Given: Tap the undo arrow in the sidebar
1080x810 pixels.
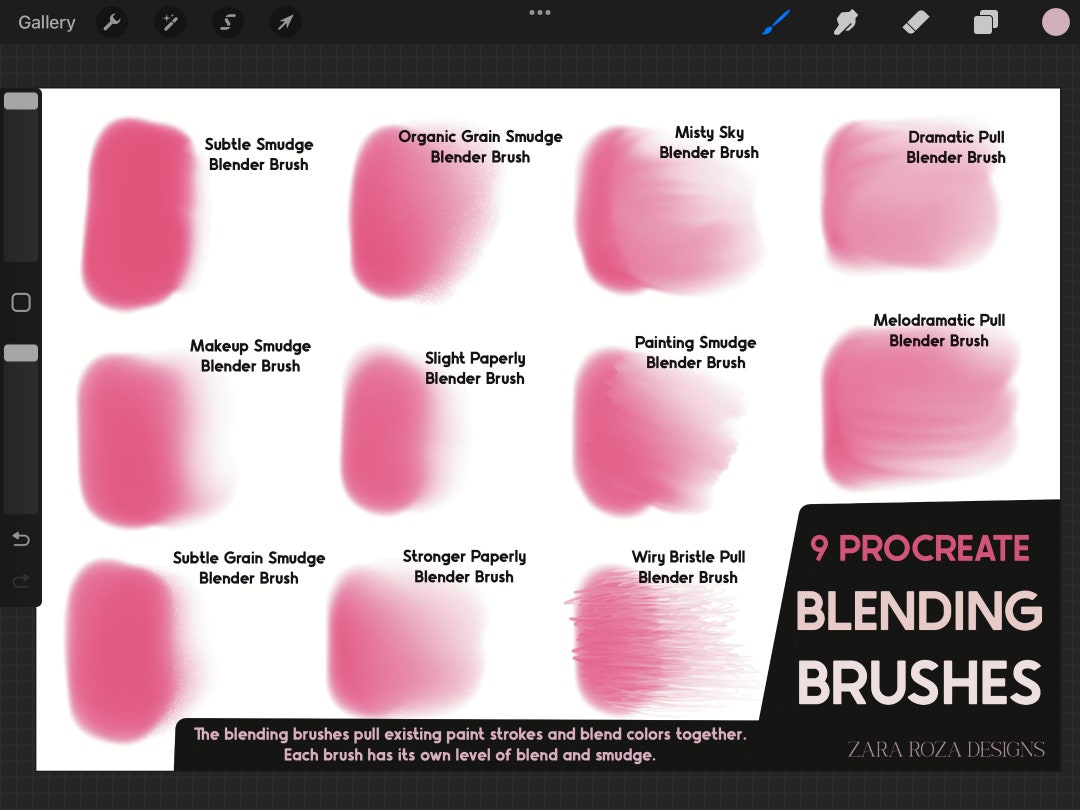Looking at the screenshot, I should click(20, 539).
